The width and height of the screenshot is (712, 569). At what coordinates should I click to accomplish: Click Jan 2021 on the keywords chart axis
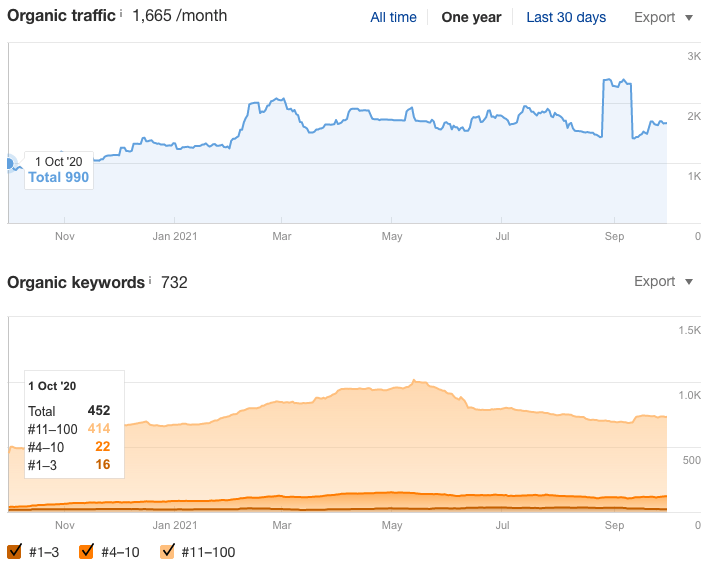(x=173, y=524)
